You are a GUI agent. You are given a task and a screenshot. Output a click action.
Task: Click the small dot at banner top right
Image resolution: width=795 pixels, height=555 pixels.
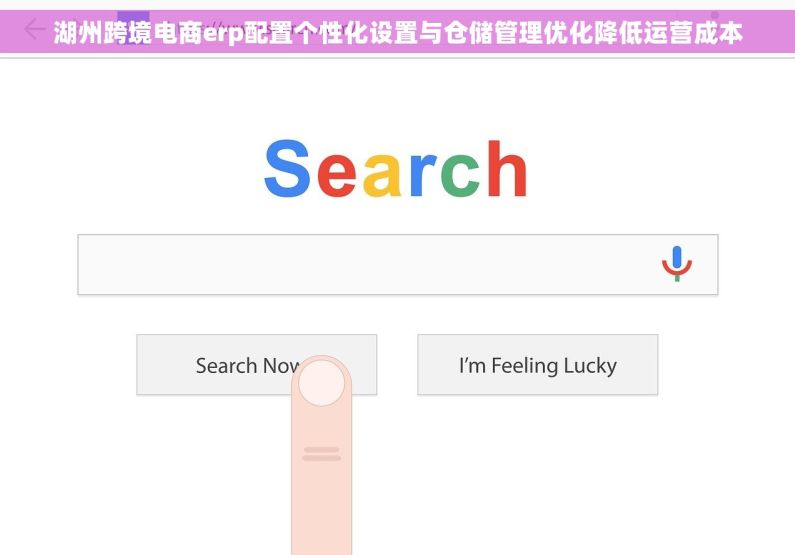[715, 15]
